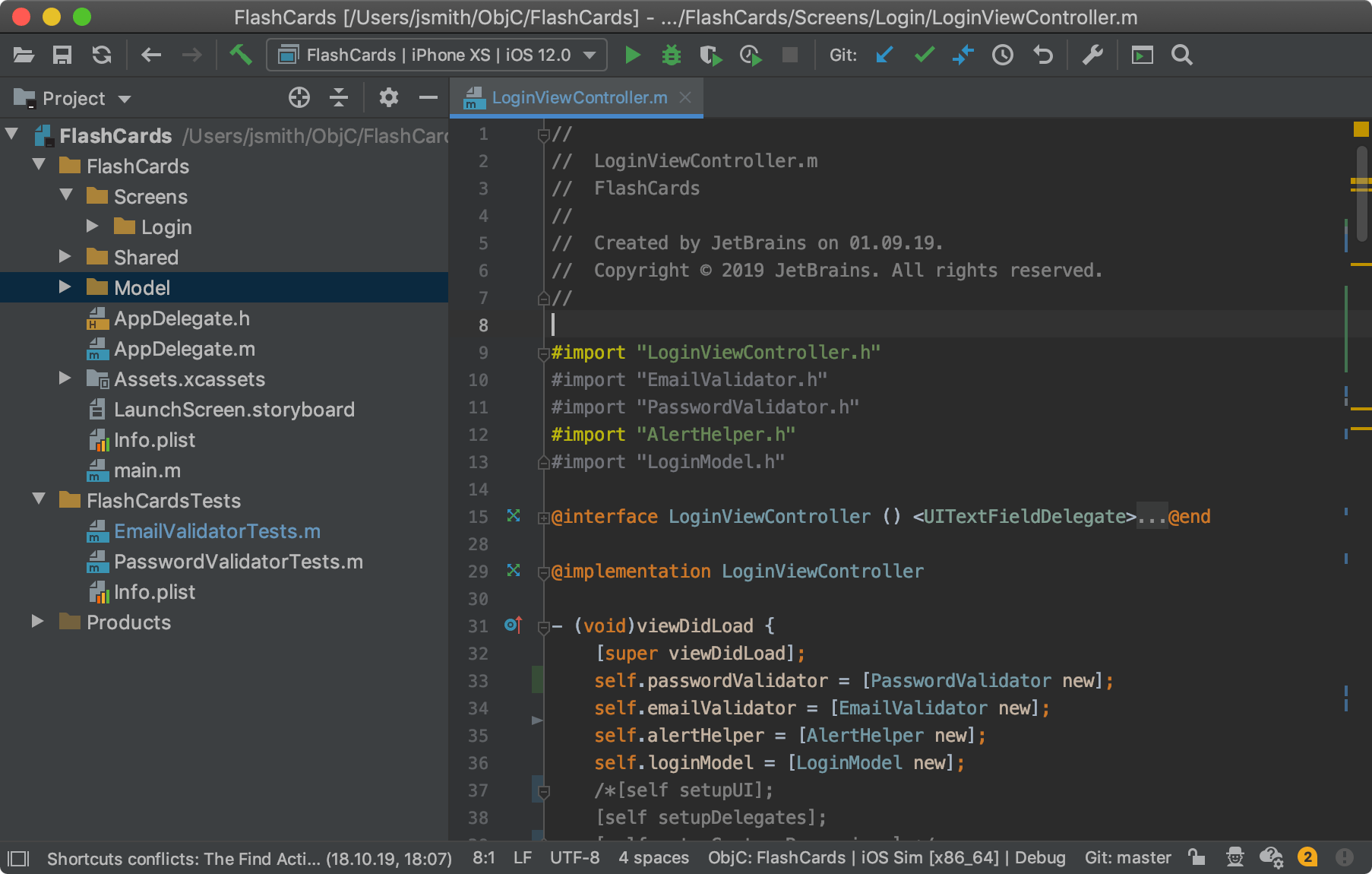The image size is (1372, 874).
Task: Run with coverage shield icon
Action: [710, 55]
